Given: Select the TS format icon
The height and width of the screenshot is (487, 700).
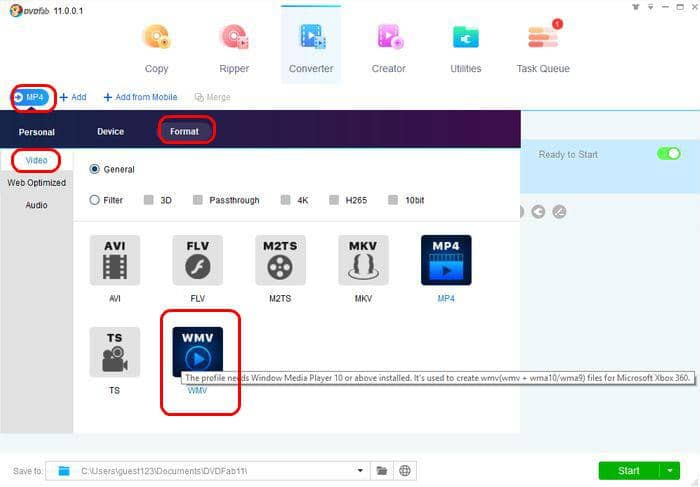Looking at the screenshot, I should click(x=115, y=352).
